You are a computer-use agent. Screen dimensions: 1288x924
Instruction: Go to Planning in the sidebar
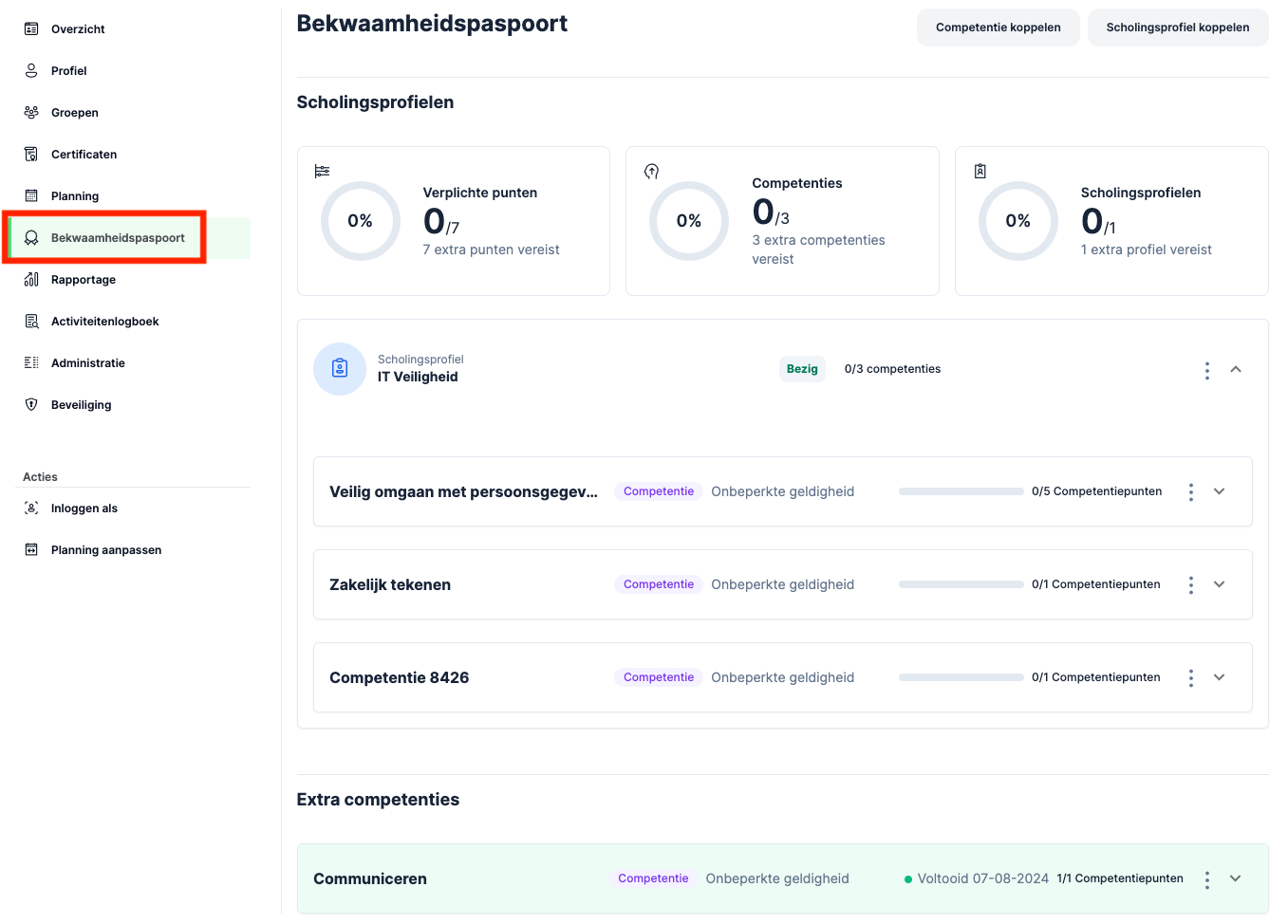(75, 196)
